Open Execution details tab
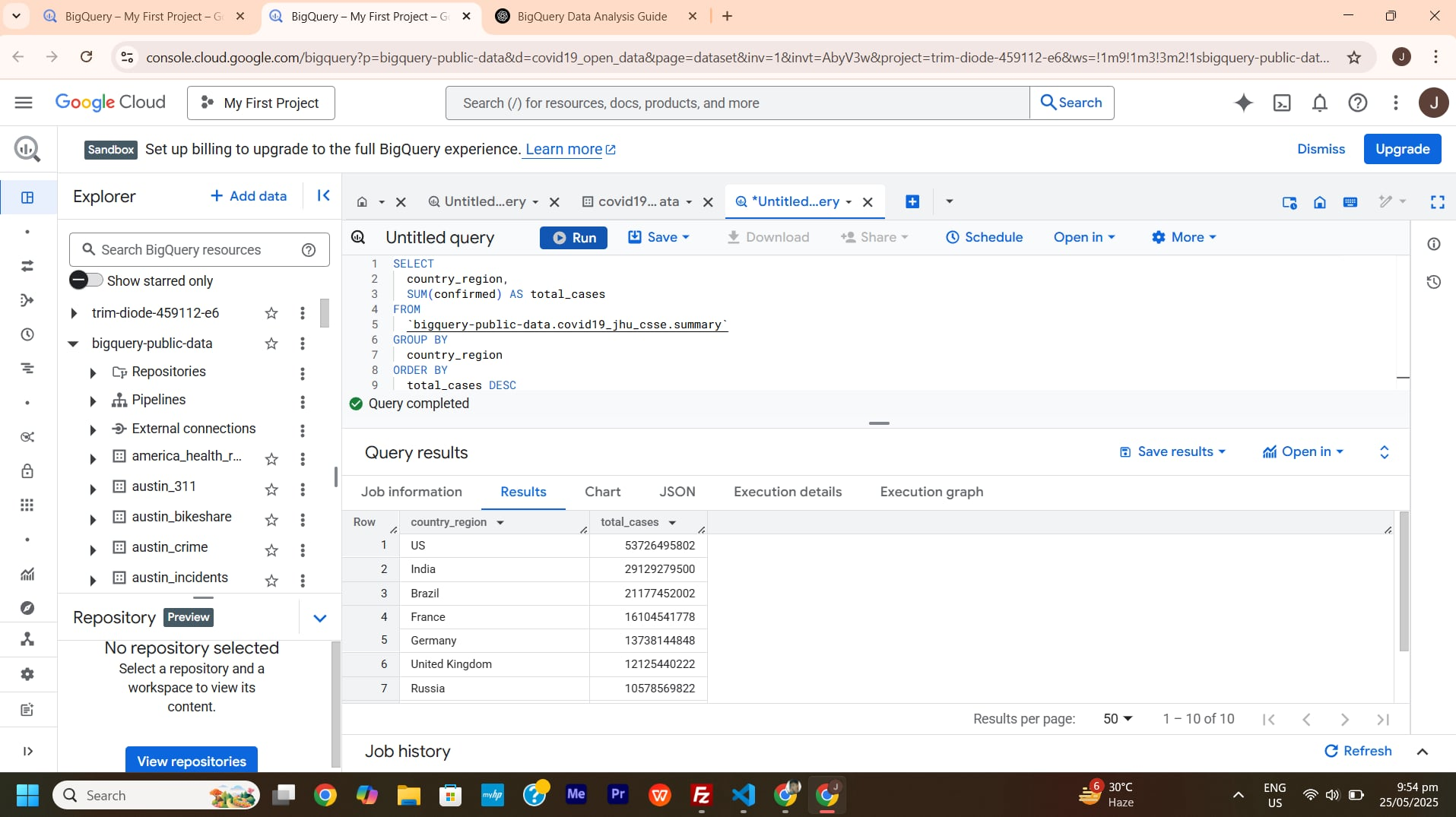Image resolution: width=1456 pixels, height=817 pixels. point(788,492)
